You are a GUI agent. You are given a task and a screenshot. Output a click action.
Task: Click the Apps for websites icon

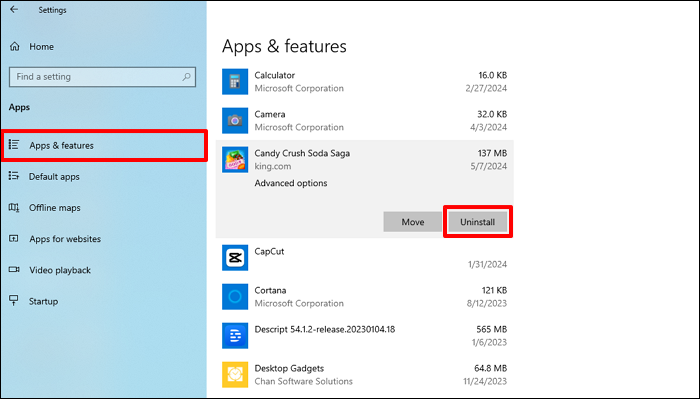(x=14, y=238)
